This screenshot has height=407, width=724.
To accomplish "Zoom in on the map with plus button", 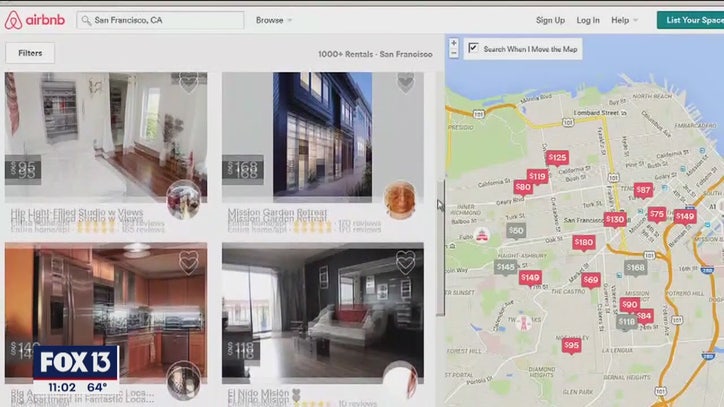I will 453,43.
